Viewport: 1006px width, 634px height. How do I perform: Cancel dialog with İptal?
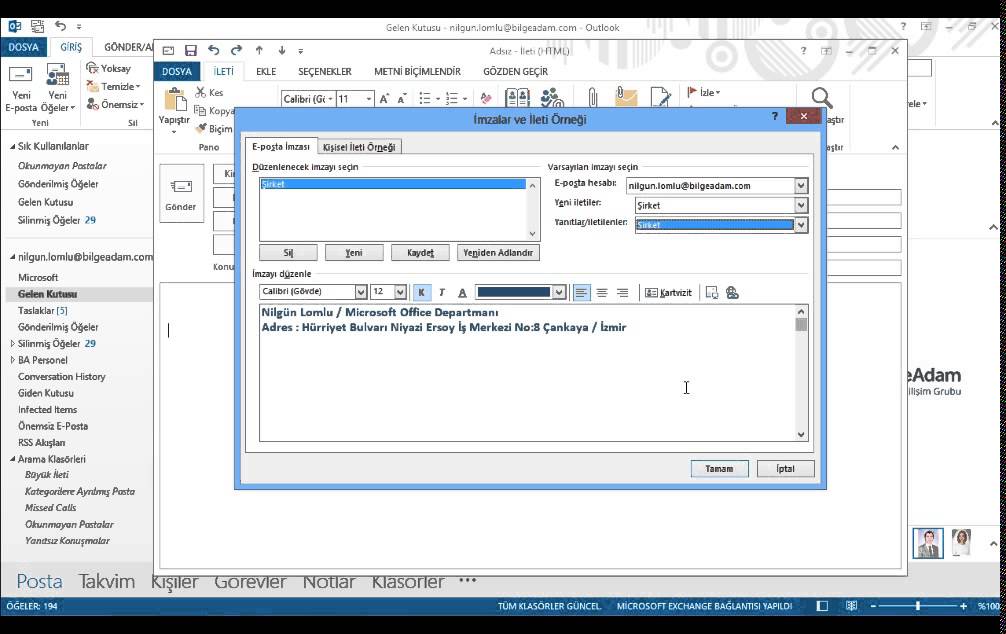[785, 469]
